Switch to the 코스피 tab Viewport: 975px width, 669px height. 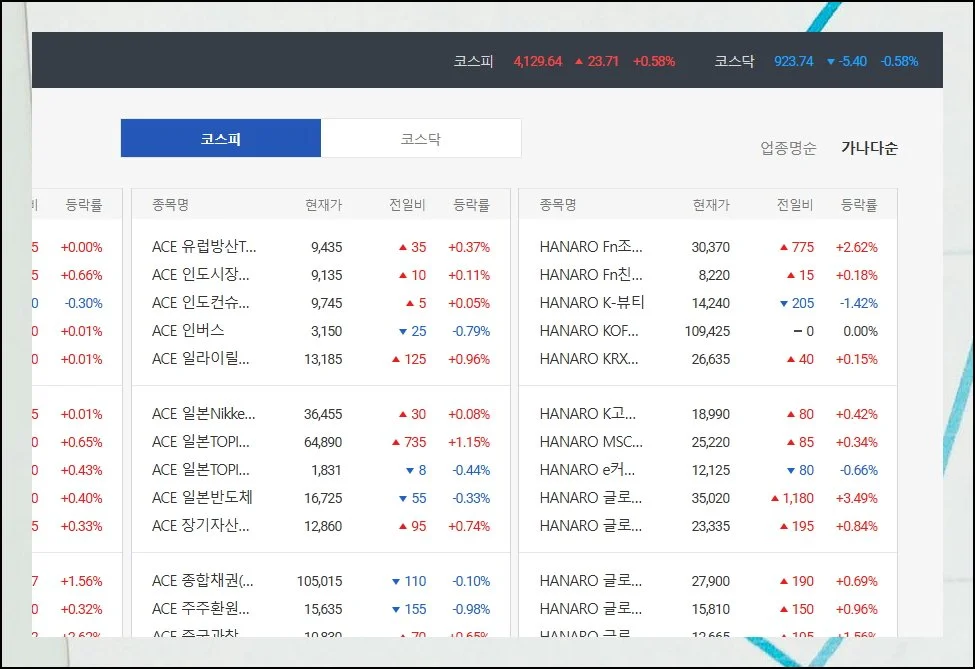(220, 139)
